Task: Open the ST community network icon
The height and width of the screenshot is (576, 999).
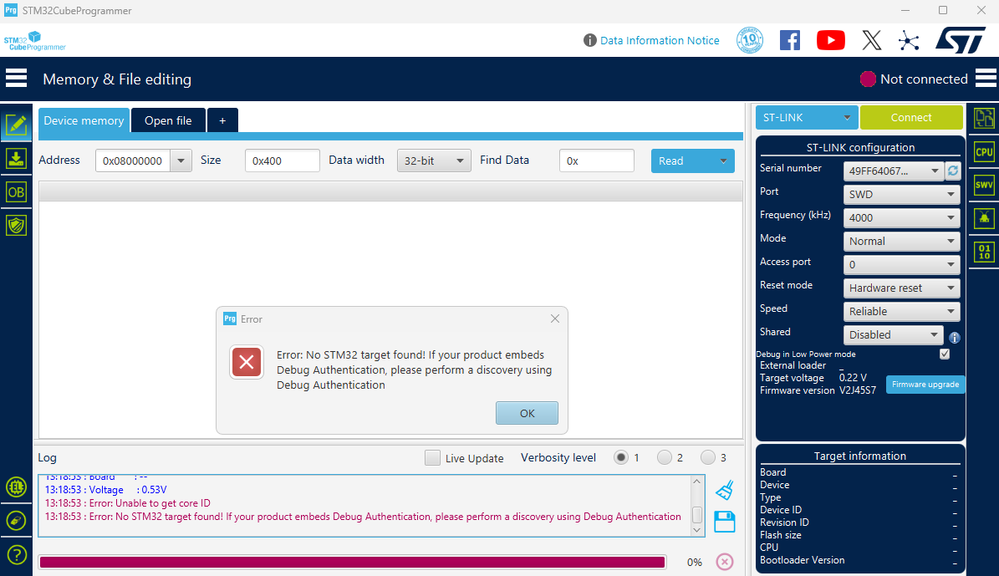Action: pyautogui.click(x=909, y=41)
